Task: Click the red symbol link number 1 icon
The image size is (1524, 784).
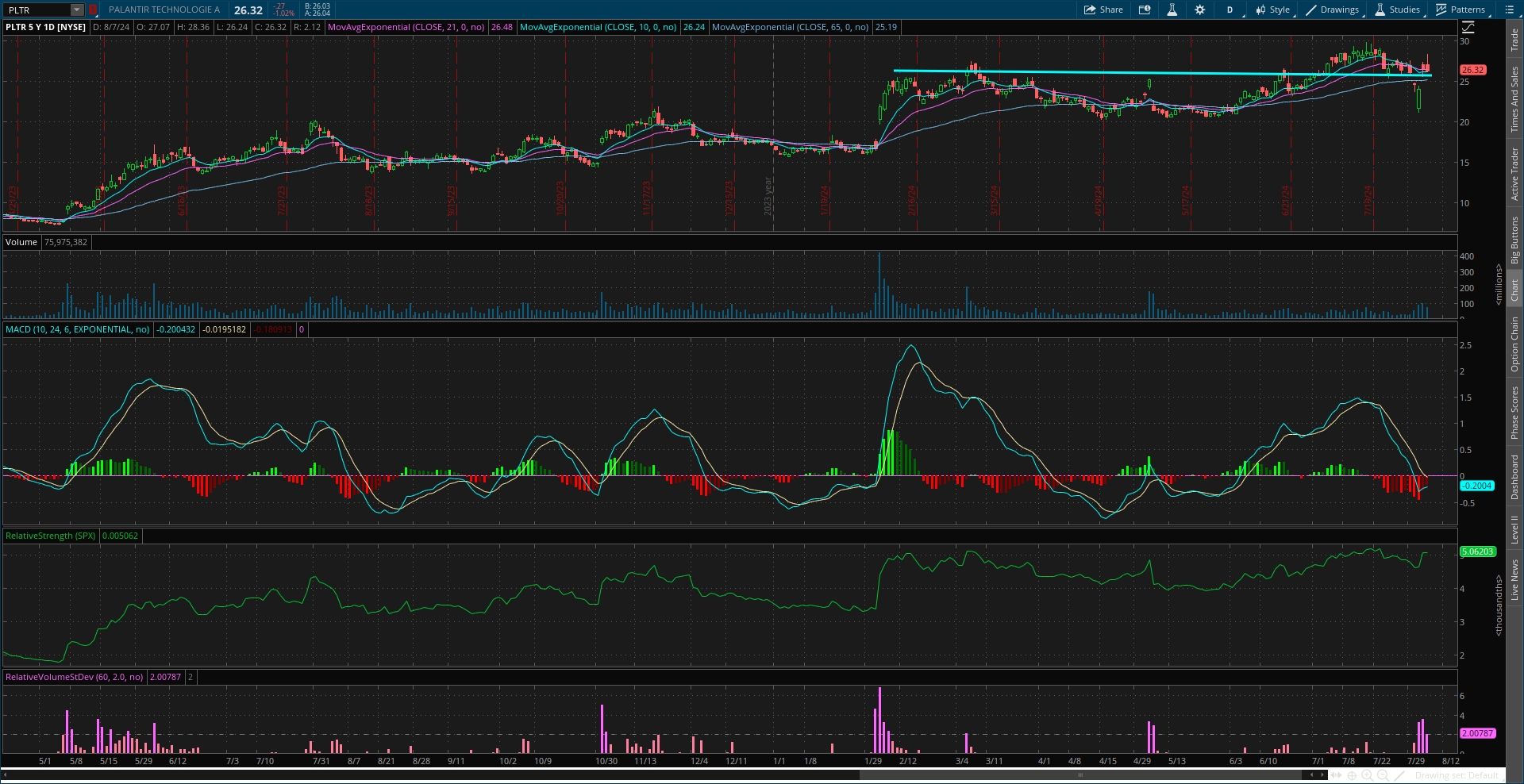Action: point(93,10)
